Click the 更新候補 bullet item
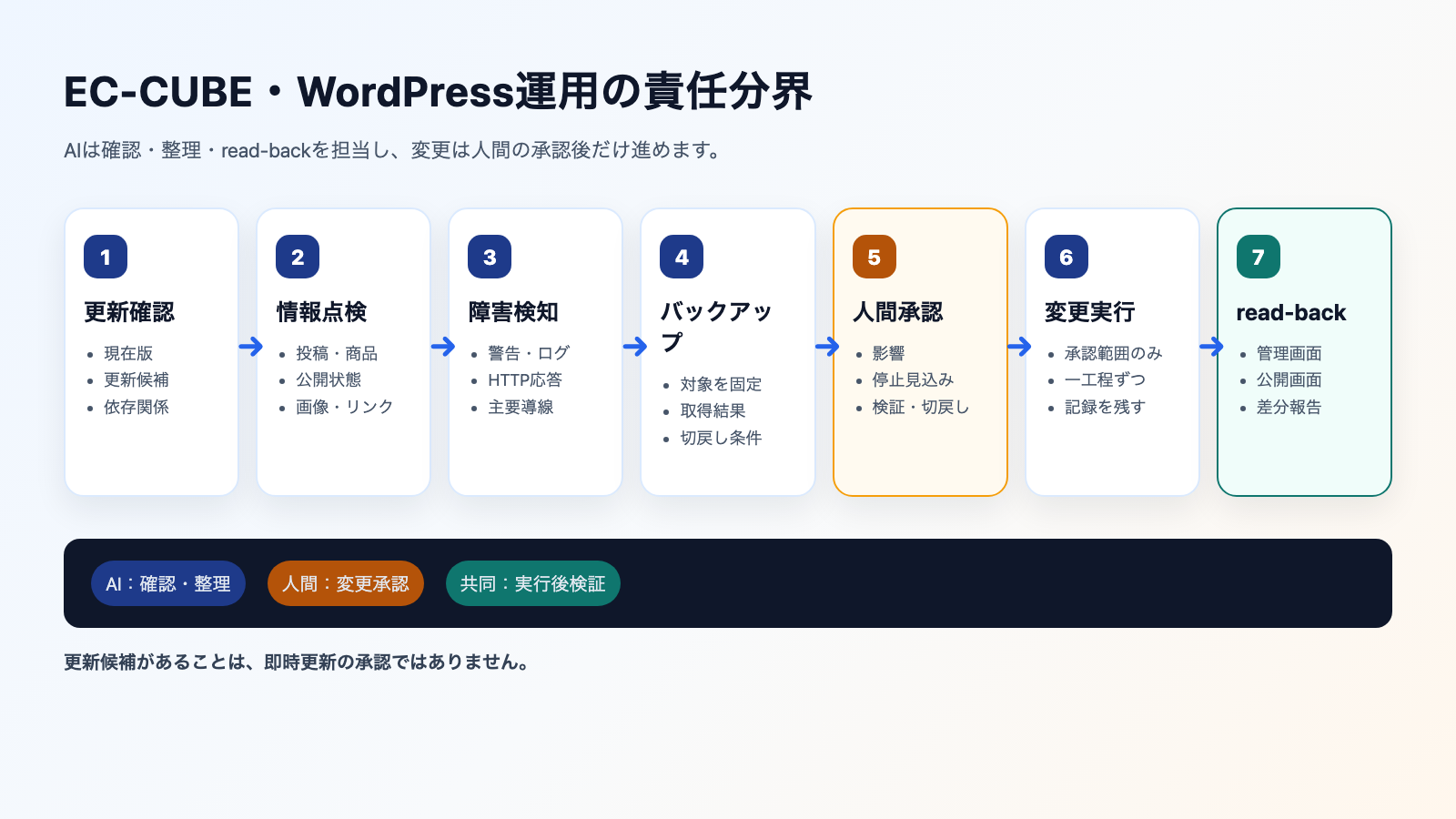 tap(136, 379)
